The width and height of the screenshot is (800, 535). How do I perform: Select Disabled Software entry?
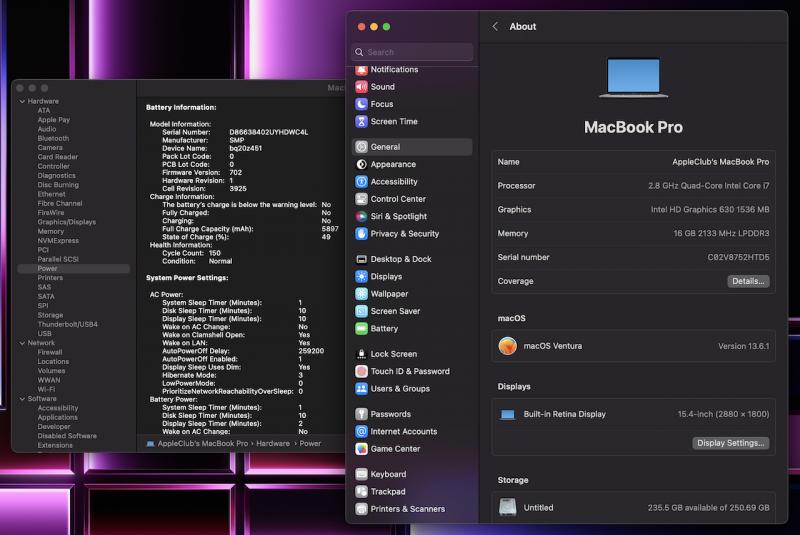pyautogui.click(x=67, y=436)
